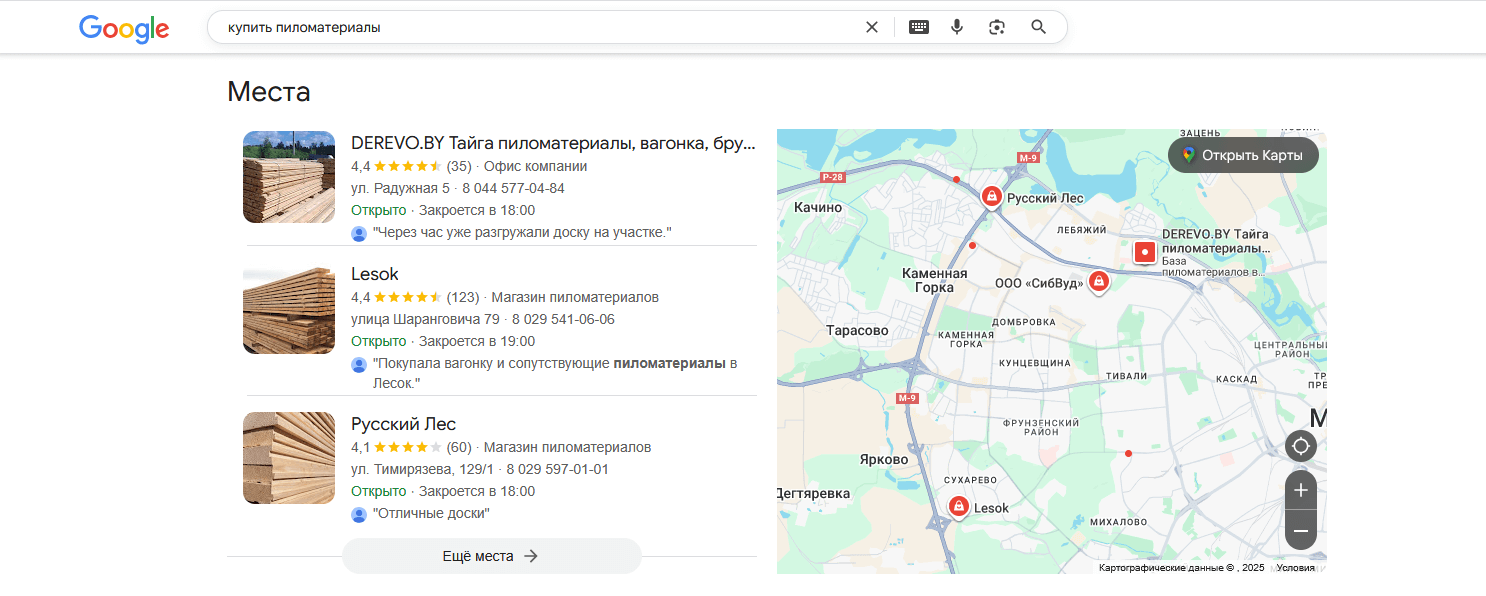Screen dimensions: 1486x596
Task: Click reviewer avatar on Lesok review
Action: coord(359,364)
